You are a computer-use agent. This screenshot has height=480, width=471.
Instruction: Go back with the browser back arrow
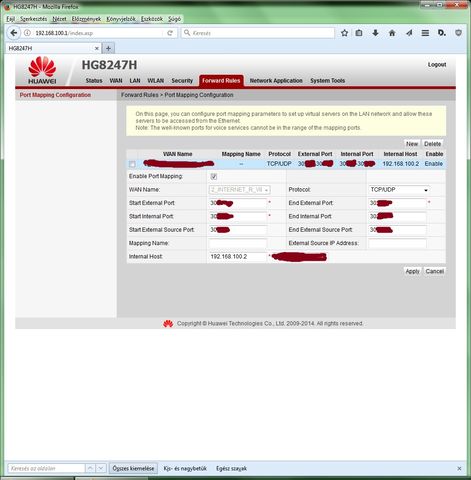pos(14,33)
